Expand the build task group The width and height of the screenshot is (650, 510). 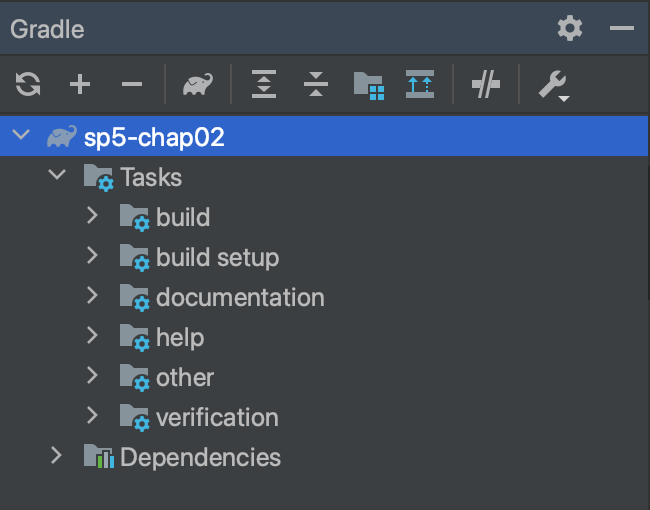click(92, 216)
